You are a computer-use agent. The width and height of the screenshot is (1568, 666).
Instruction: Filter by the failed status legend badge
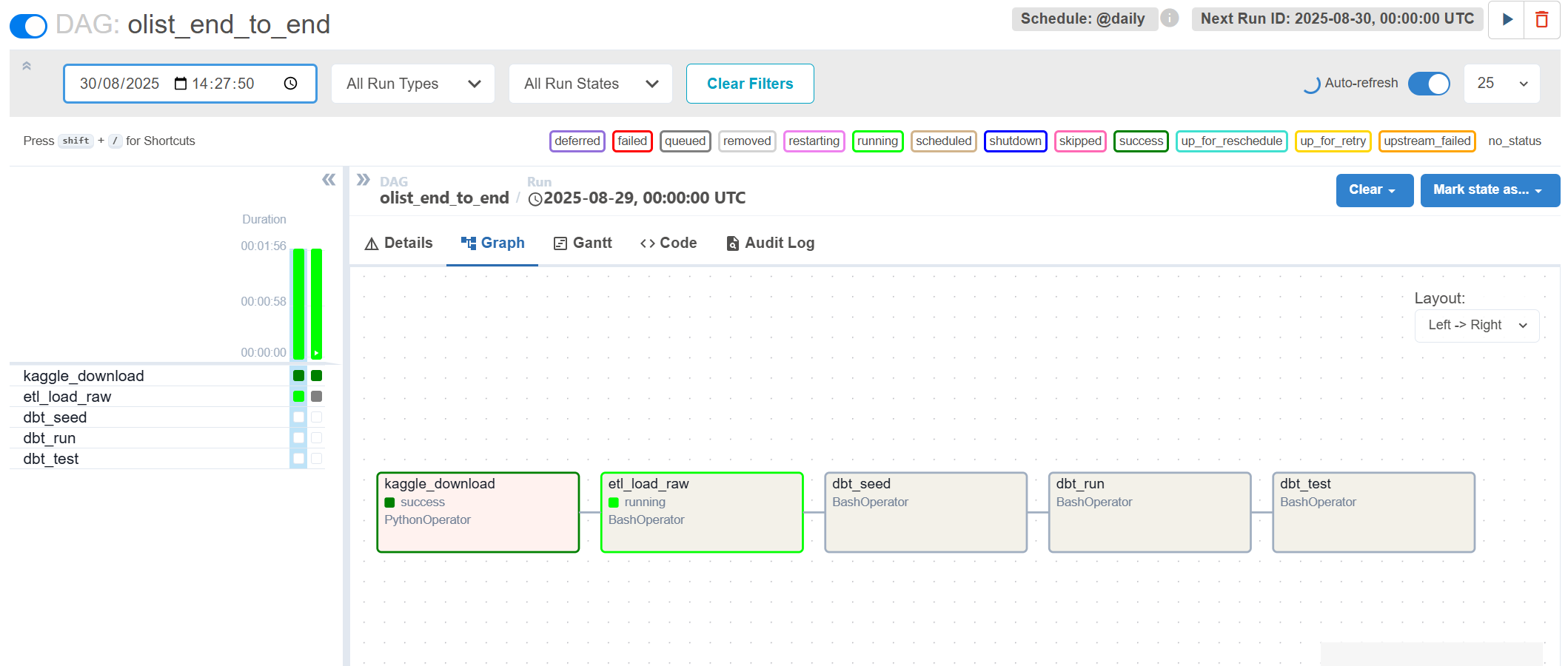[x=631, y=141]
